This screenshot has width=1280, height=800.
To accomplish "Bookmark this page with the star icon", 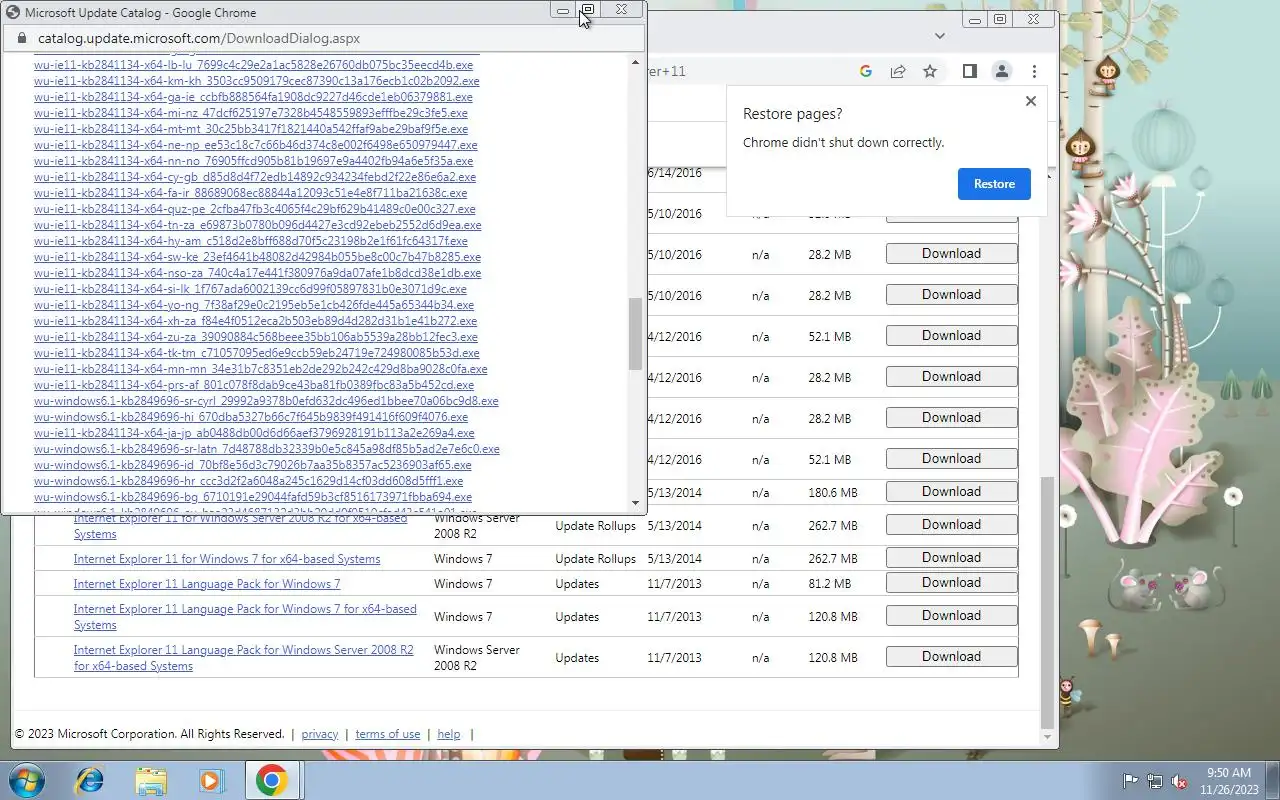I will coord(930,71).
